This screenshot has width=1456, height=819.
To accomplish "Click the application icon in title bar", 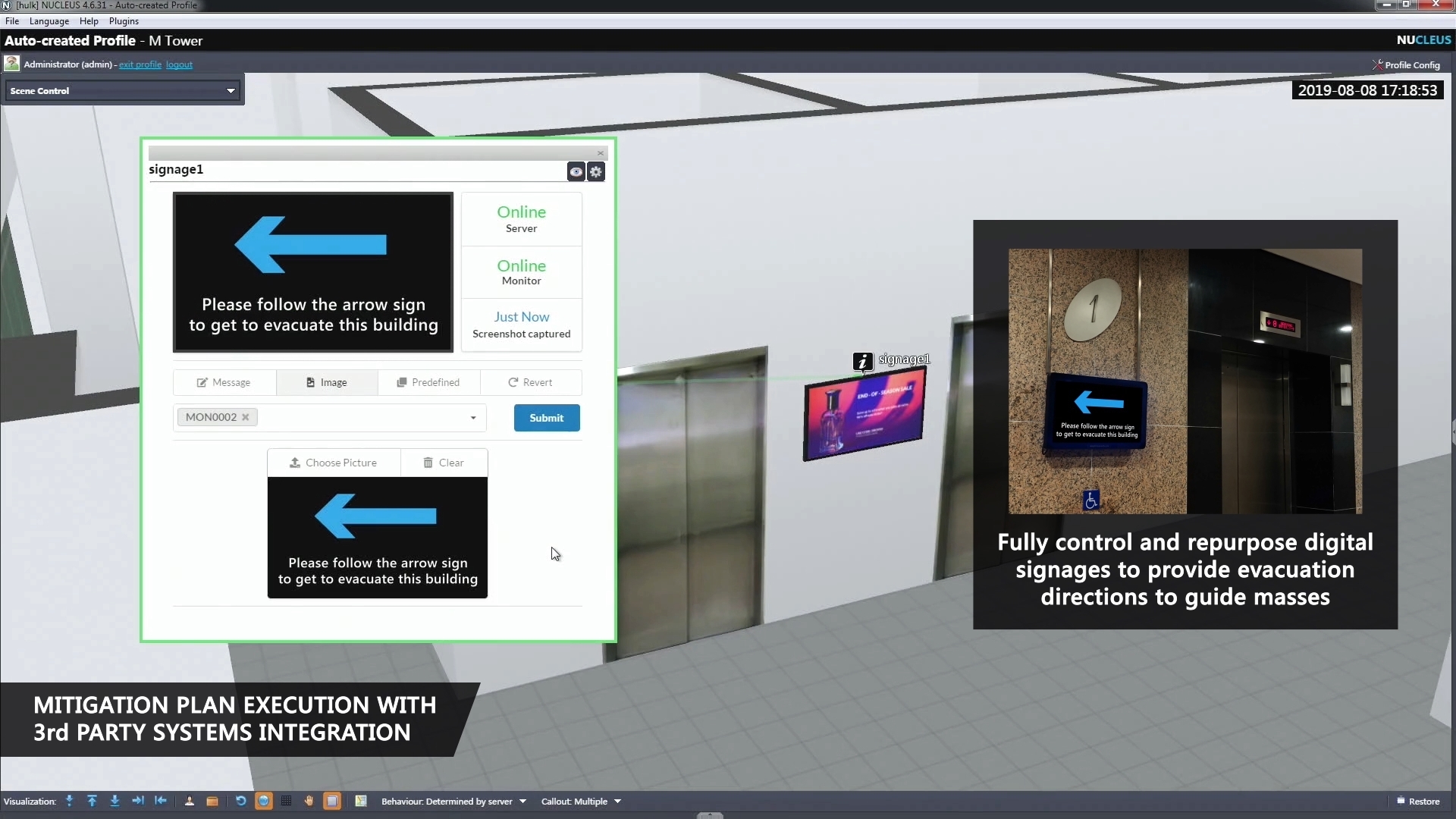I will point(7,5).
